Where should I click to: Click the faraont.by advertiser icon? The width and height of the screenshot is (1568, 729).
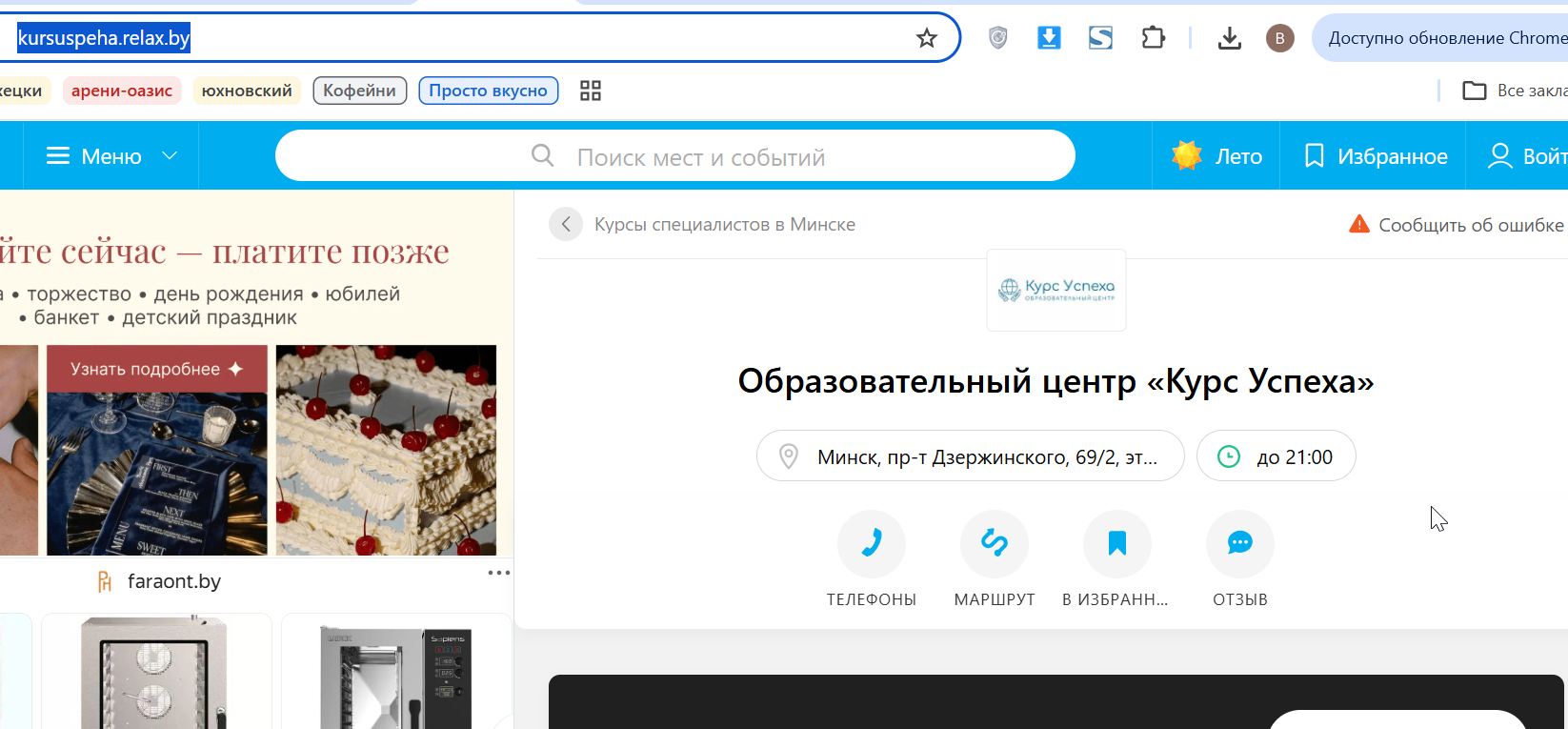[105, 581]
